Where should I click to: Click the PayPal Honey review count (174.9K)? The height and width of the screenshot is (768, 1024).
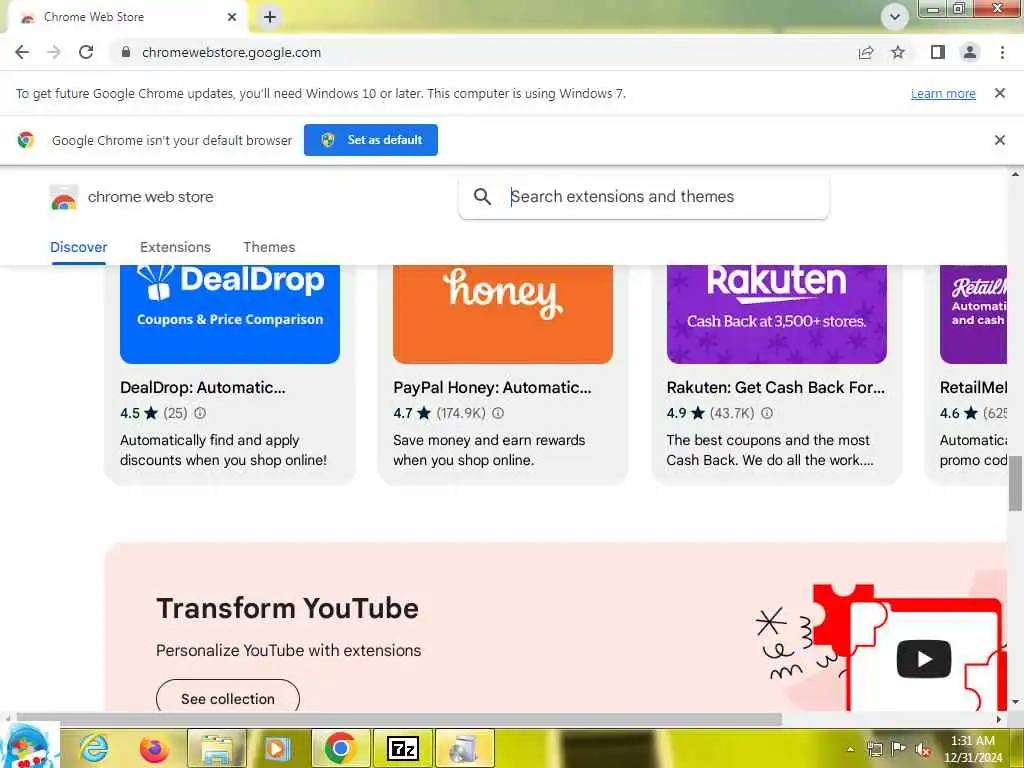click(x=461, y=413)
